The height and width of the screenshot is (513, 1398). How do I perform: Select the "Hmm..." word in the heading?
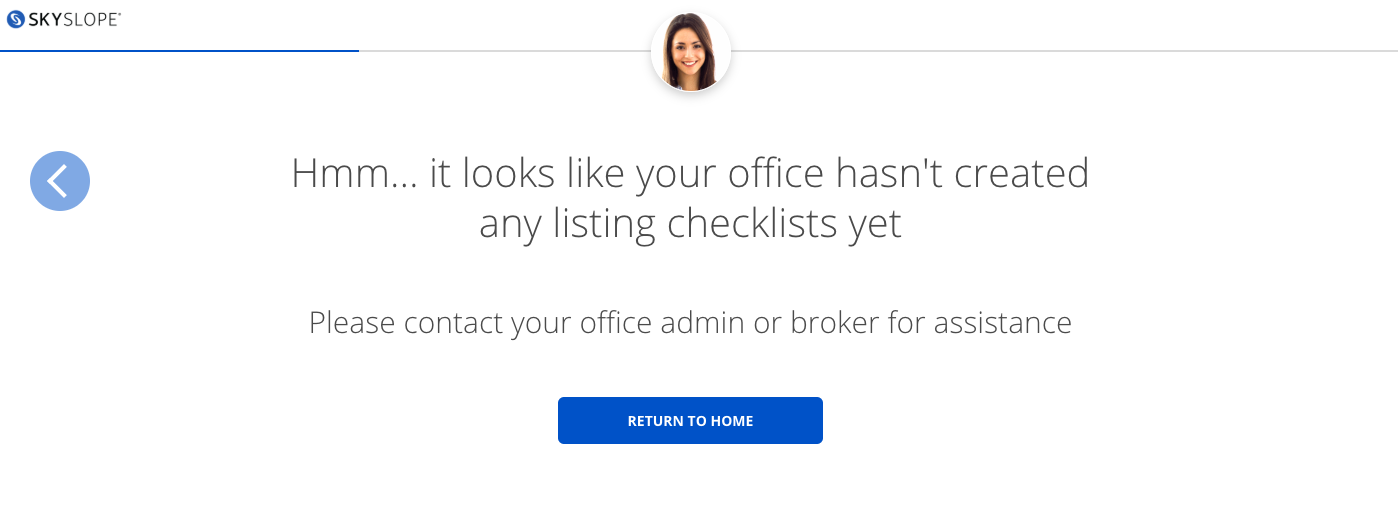point(353,174)
